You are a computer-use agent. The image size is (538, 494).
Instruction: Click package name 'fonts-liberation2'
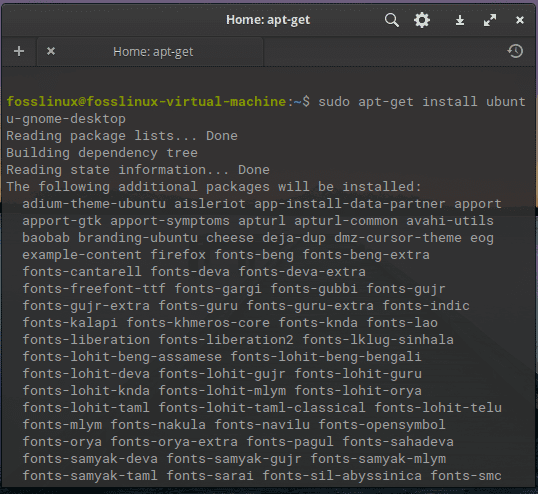pos(226,340)
